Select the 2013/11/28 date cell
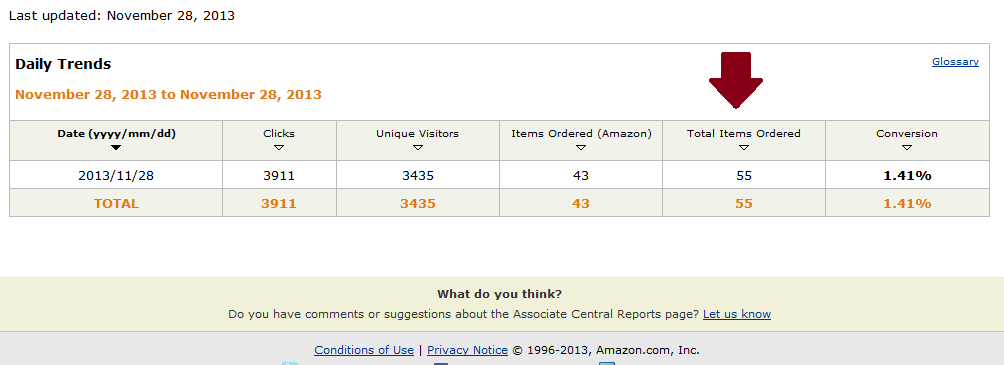The height and width of the screenshot is (365, 1004). [116, 175]
